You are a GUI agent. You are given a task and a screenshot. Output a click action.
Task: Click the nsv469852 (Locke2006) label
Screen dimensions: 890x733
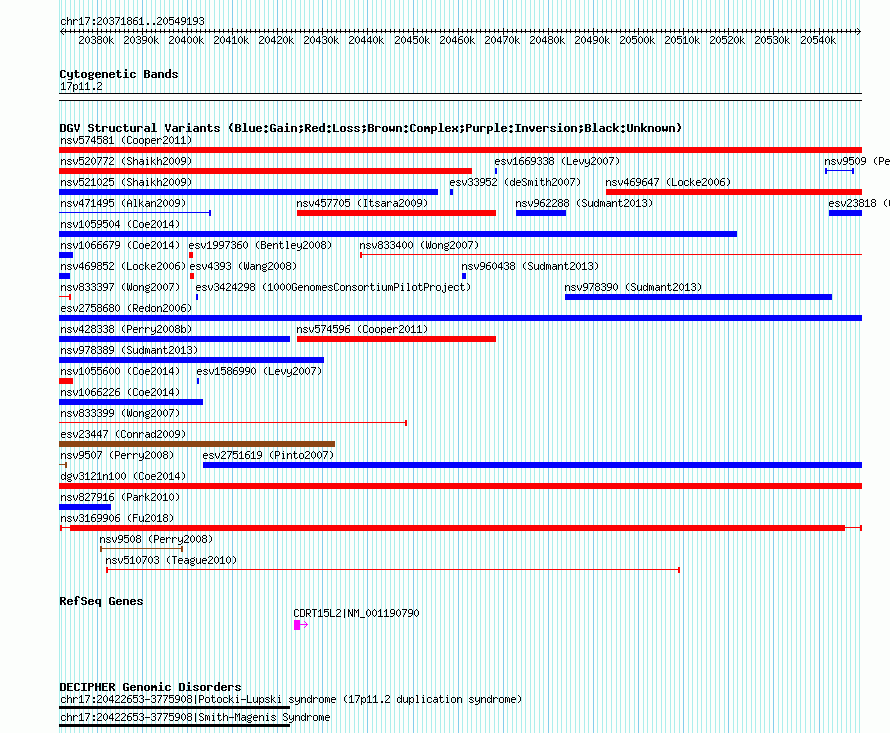(123, 266)
